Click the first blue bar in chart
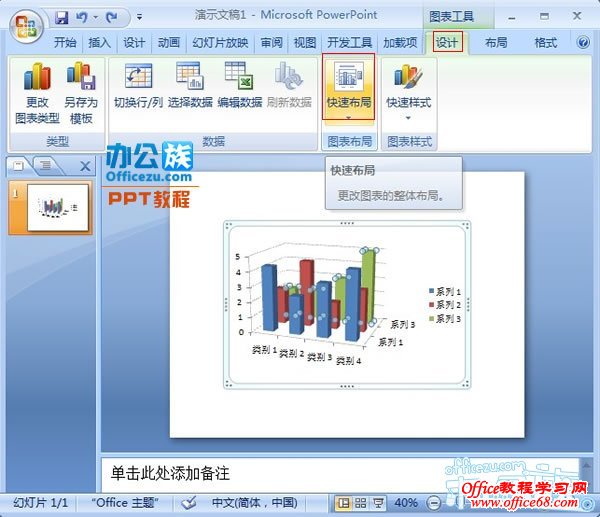 269,297
